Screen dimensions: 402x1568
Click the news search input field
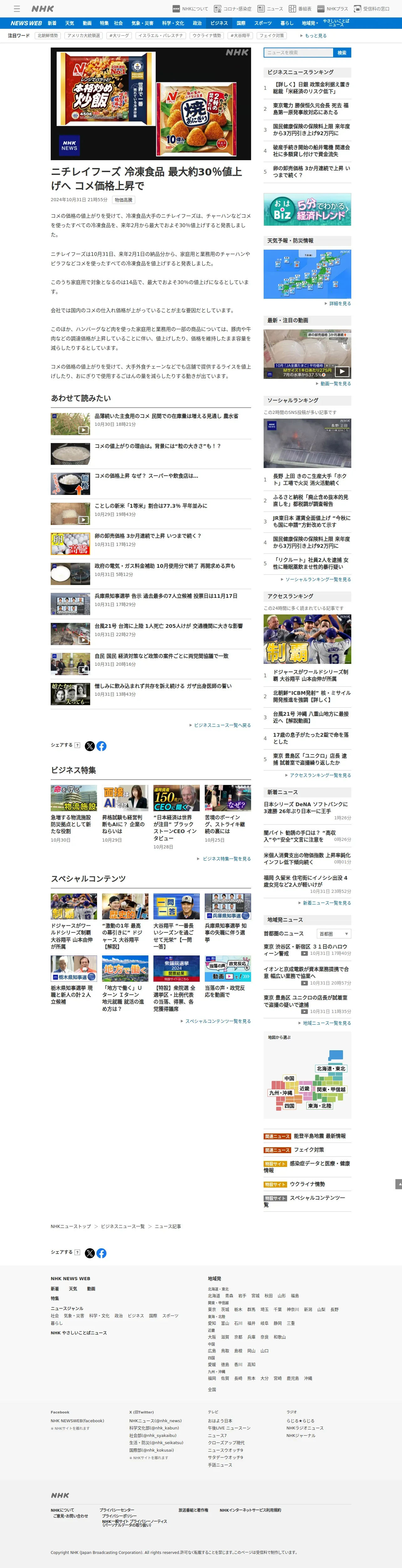point(298,53)
